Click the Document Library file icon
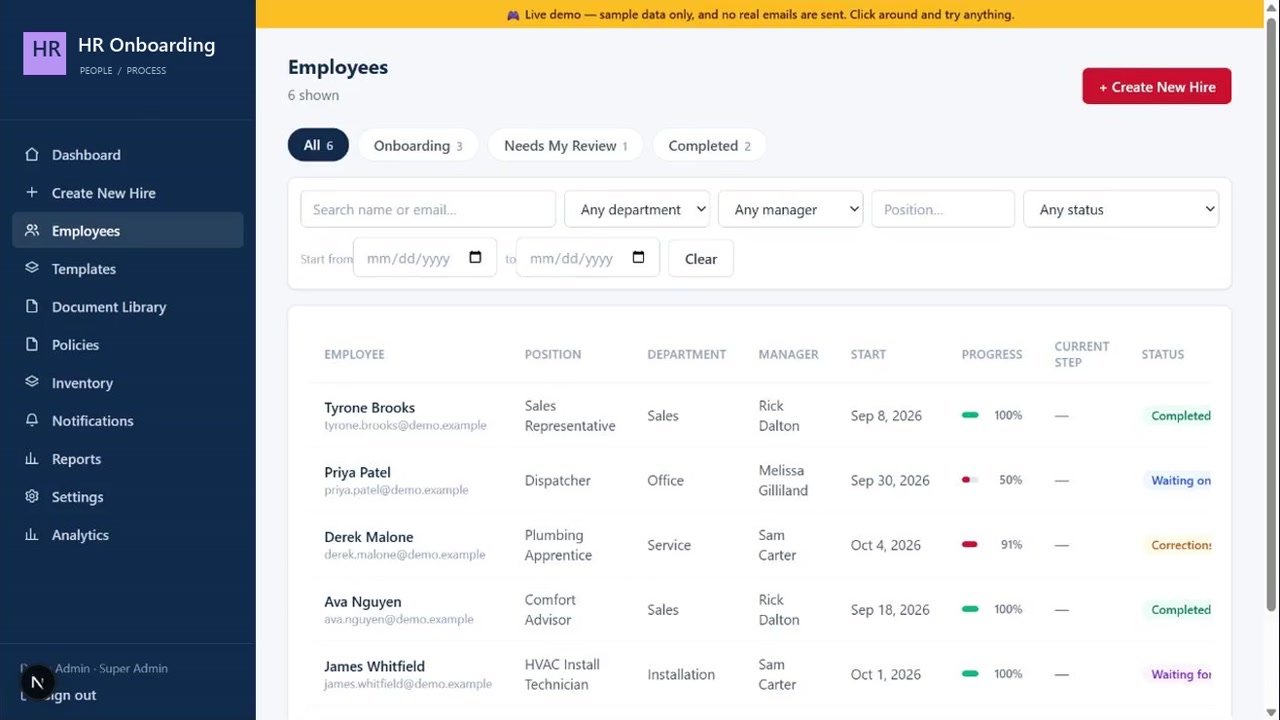 (x=32, y=307)
